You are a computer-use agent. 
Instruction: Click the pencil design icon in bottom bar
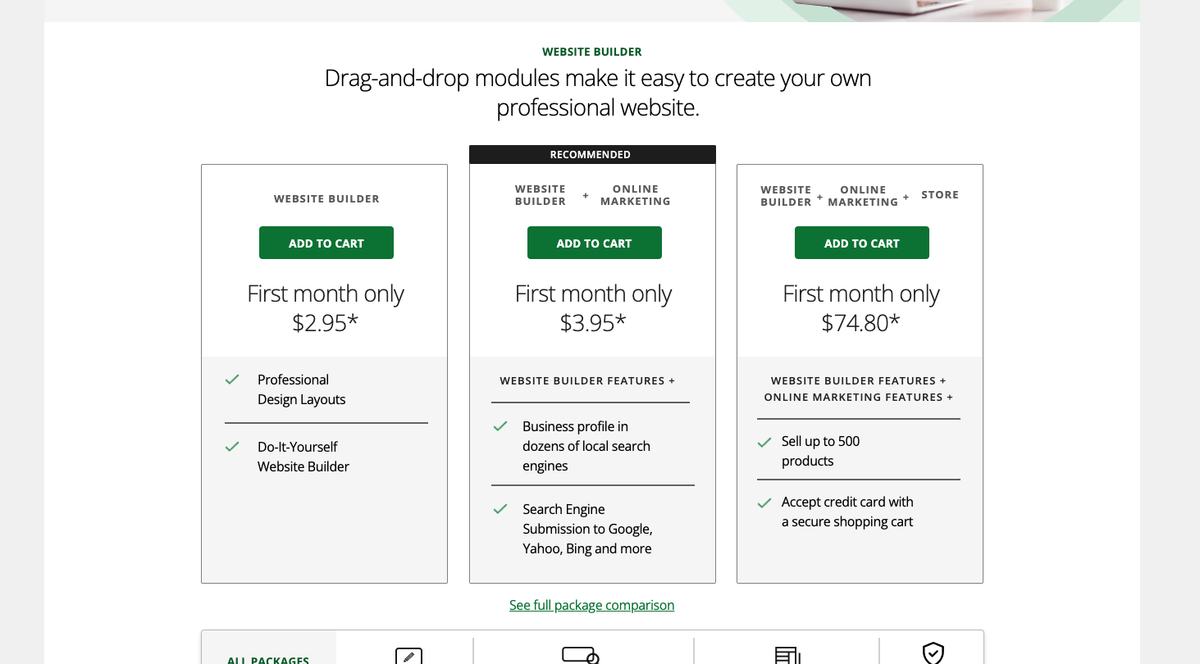click(408, 657)
